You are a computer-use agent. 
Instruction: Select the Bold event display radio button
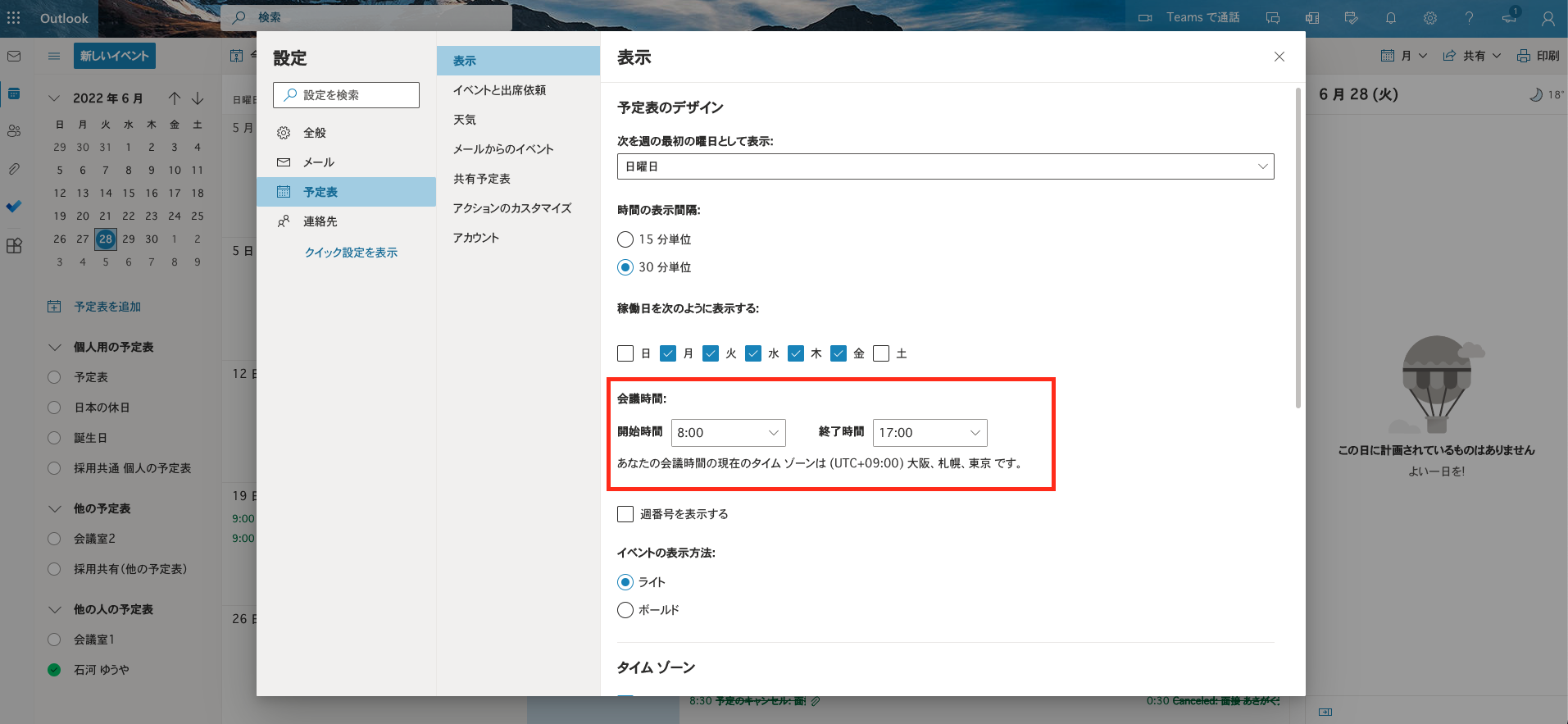pyautogui.click(x=625, y=610)
